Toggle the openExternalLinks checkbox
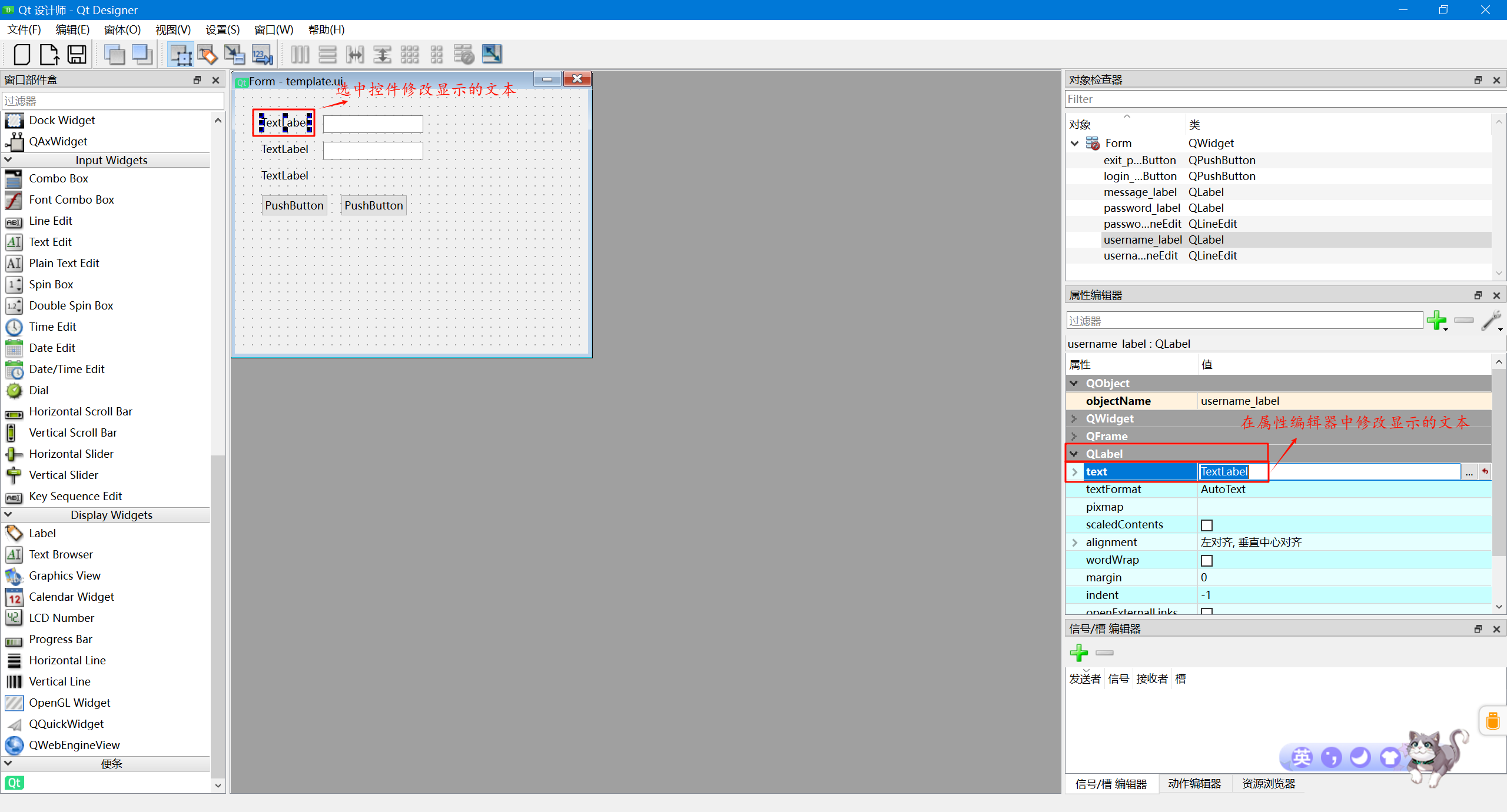Image resolution: width=1507 pixels, height=812 pixels. tap(1207, 611)
